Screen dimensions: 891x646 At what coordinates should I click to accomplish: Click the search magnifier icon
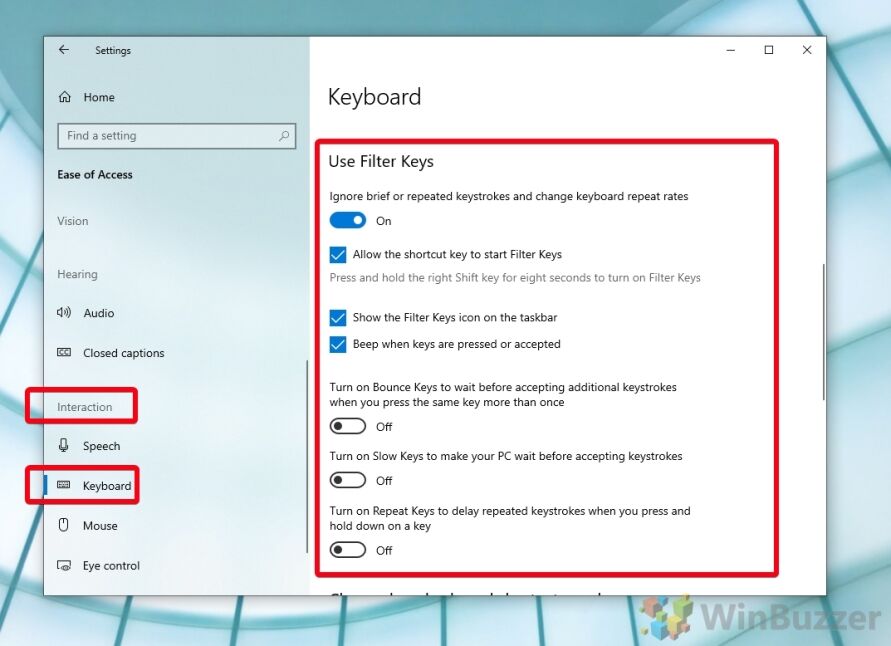click(x=284, y=136)
